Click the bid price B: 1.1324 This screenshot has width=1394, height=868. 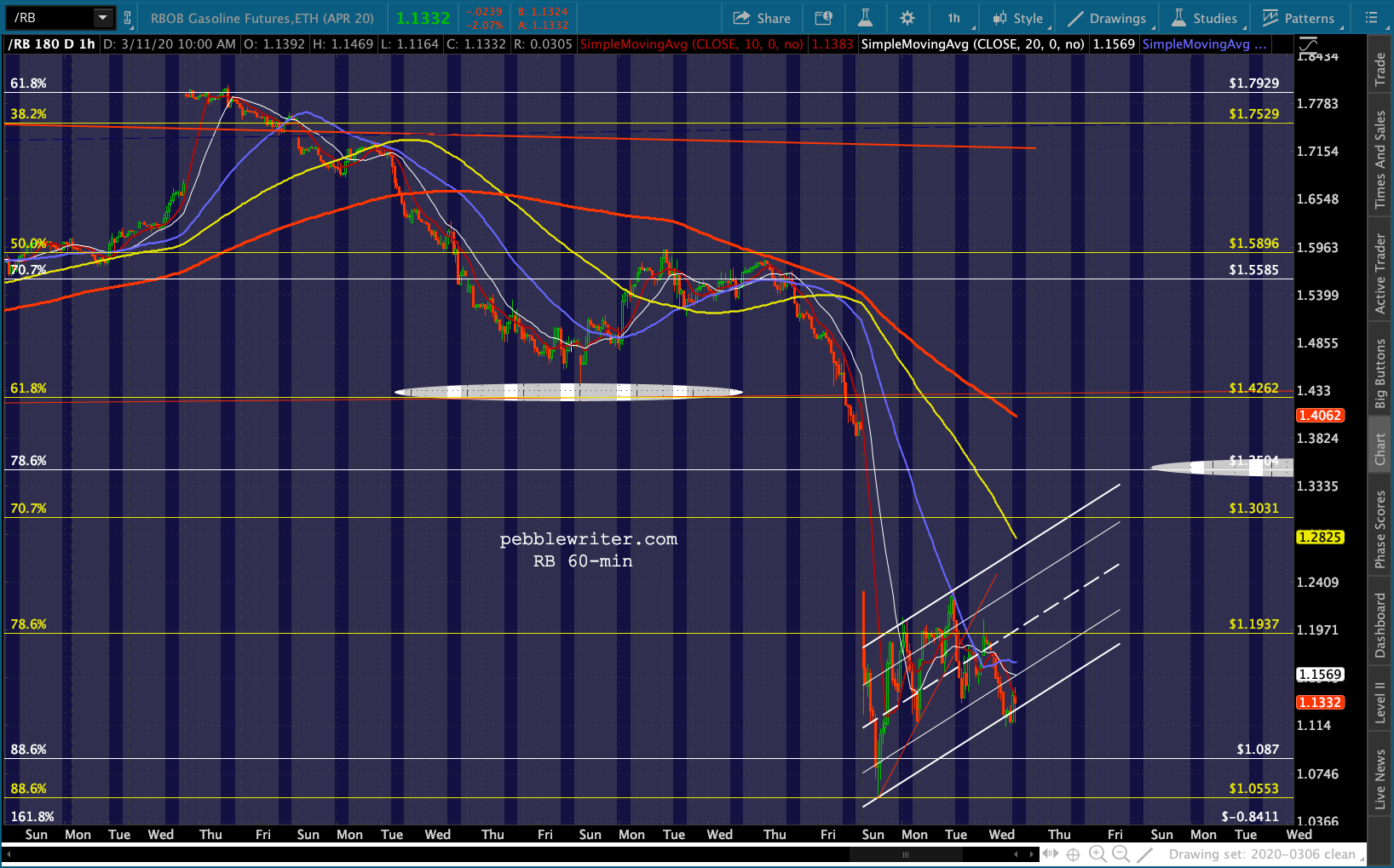tap(543, 11)
